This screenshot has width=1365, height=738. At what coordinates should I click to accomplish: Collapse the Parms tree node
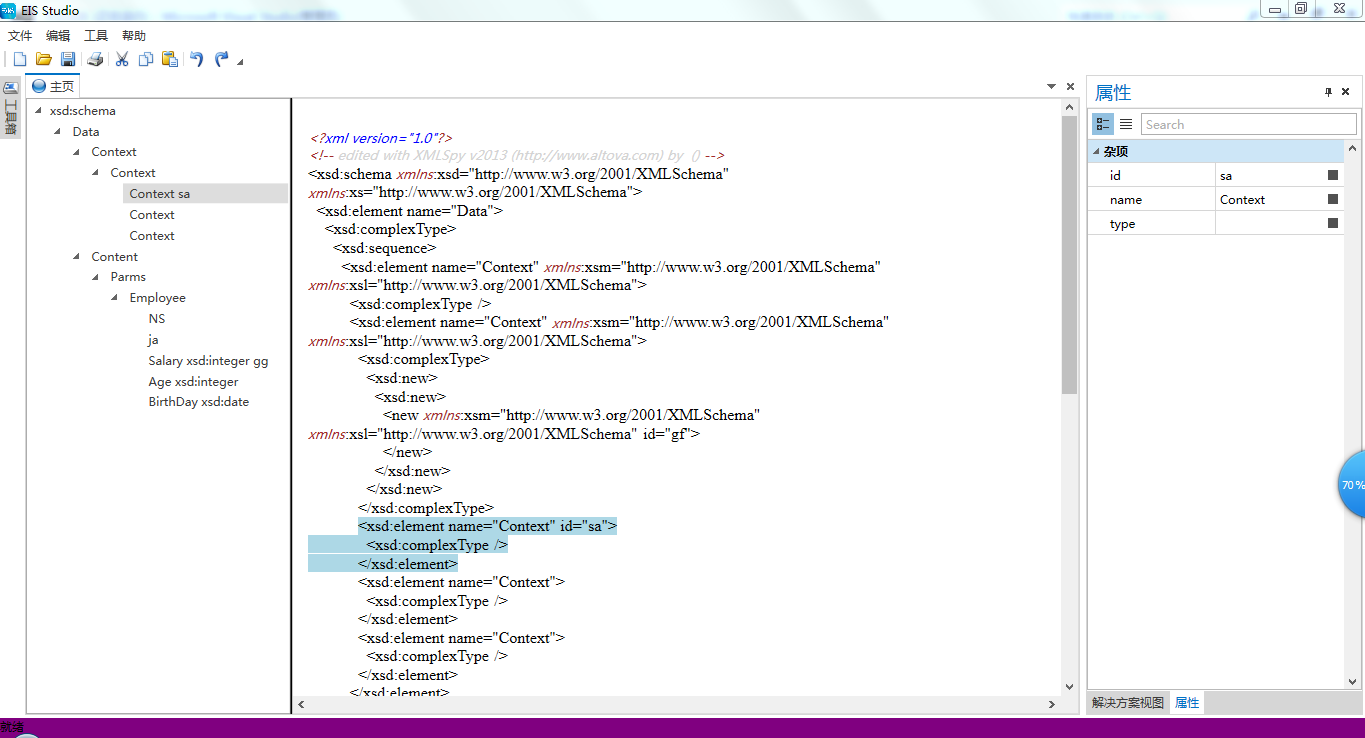pos(97,277)
